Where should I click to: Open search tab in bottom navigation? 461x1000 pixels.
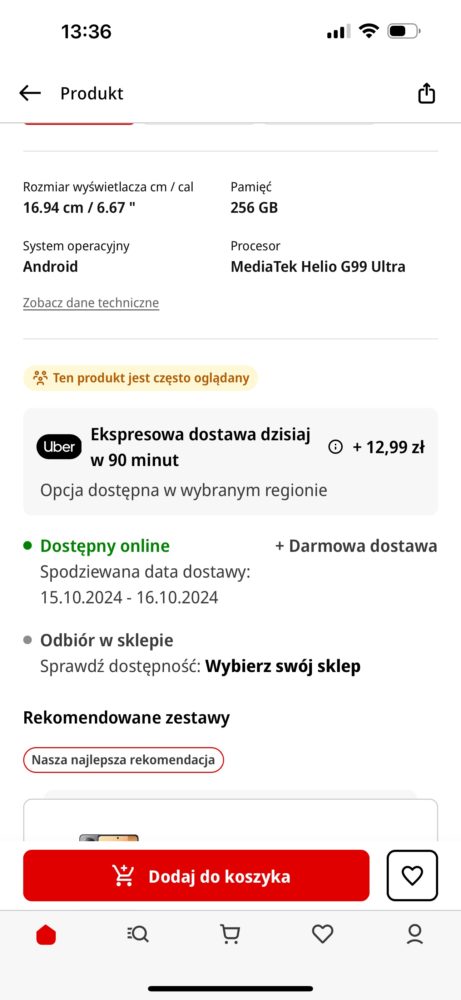(x=138, y=935)
